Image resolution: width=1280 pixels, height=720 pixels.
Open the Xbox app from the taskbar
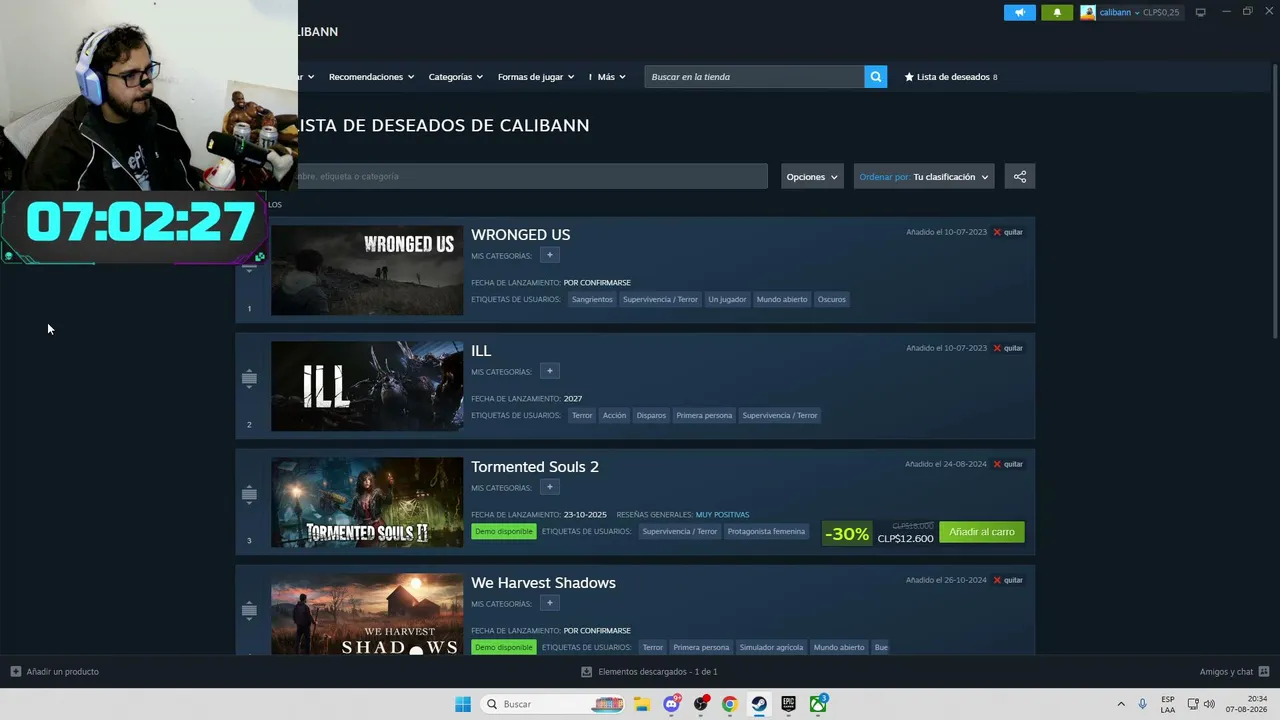click(818, 704)
